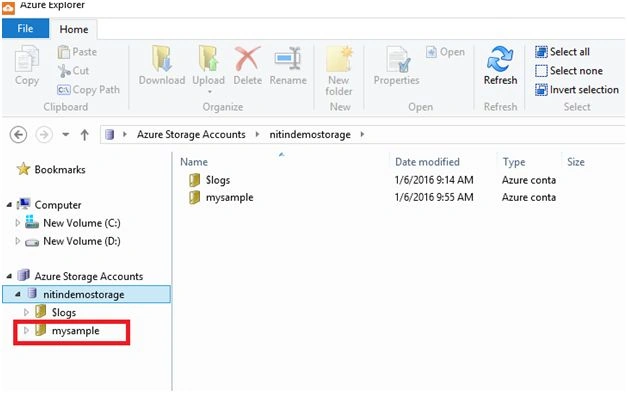Viewport: 627px width, 393px height.
Task: Sort by Size column header
Action: [576, 162]
